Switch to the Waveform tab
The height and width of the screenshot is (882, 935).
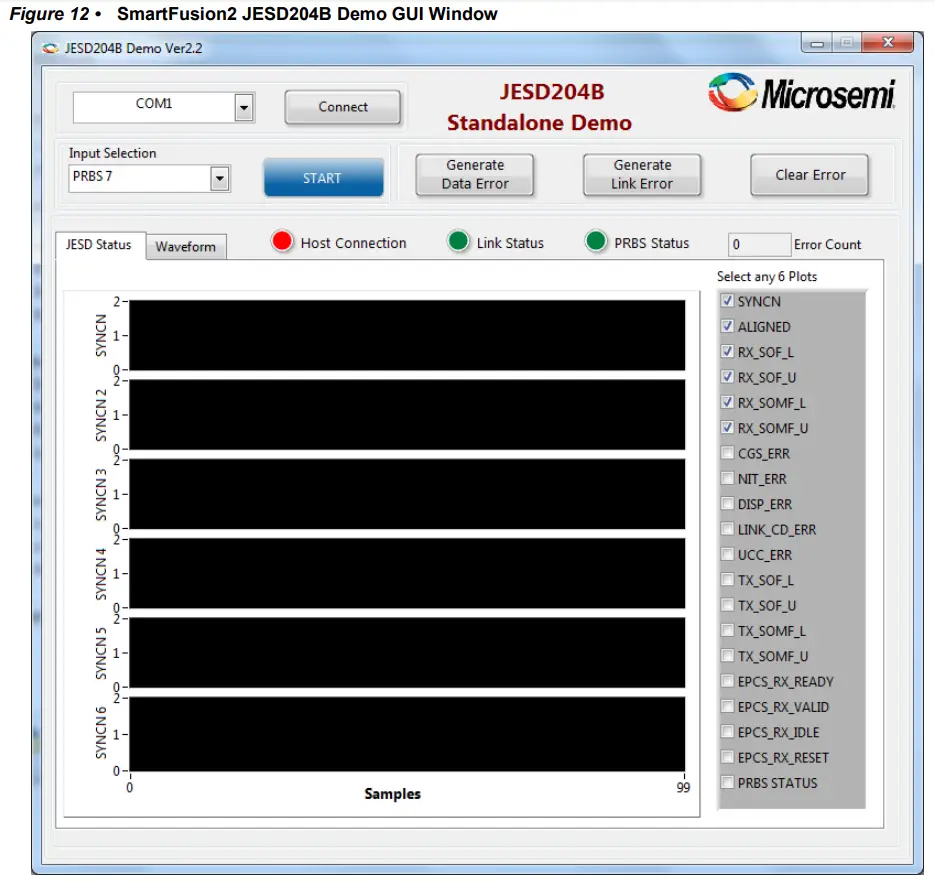186,246
